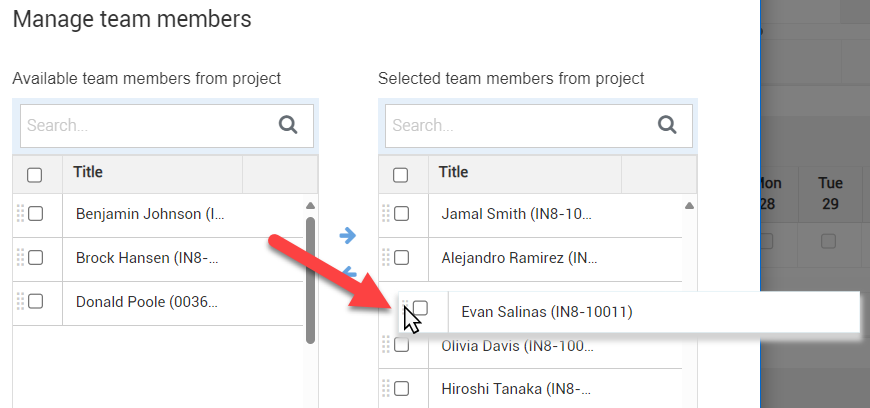Grab drag handle for Jamal Smith row

click(386, 213)
